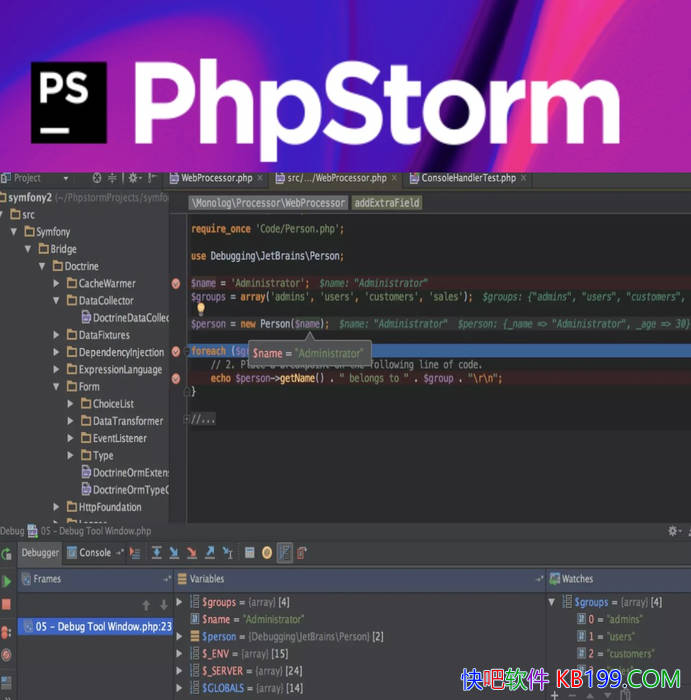Toggle the breakpoint on the foreach line
The height and width of the screenshot is (700, 691).
pyautogui.click(x=176, y=352)
